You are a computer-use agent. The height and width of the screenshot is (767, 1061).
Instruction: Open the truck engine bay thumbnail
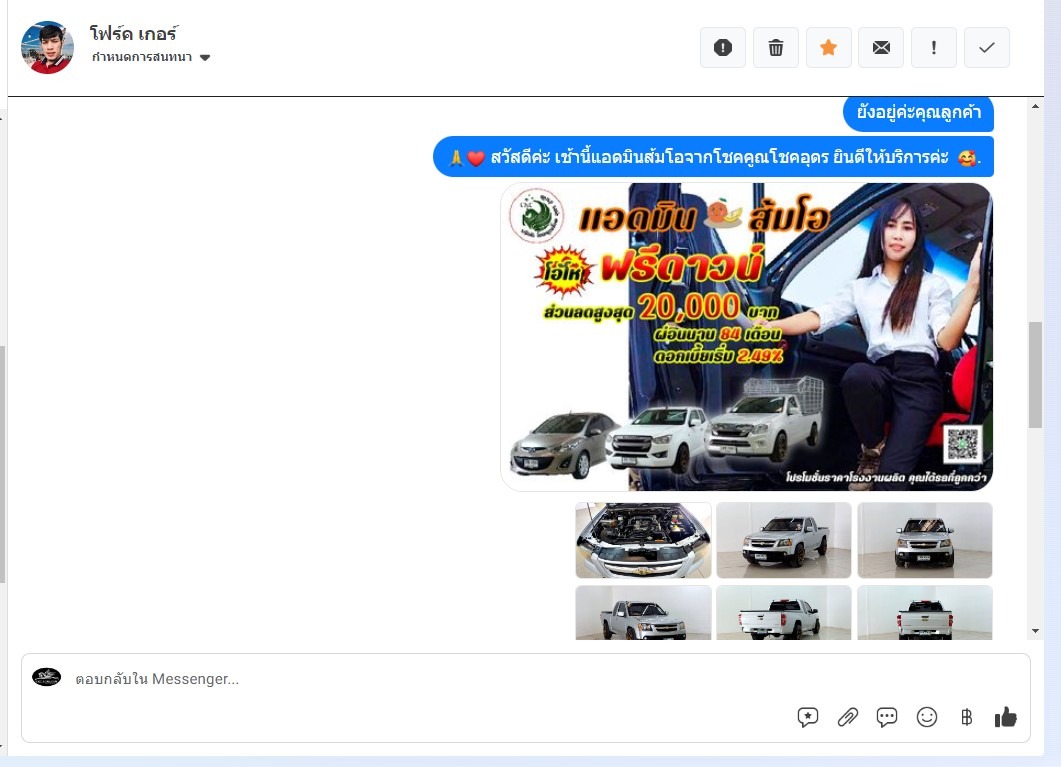click(643, 540)
